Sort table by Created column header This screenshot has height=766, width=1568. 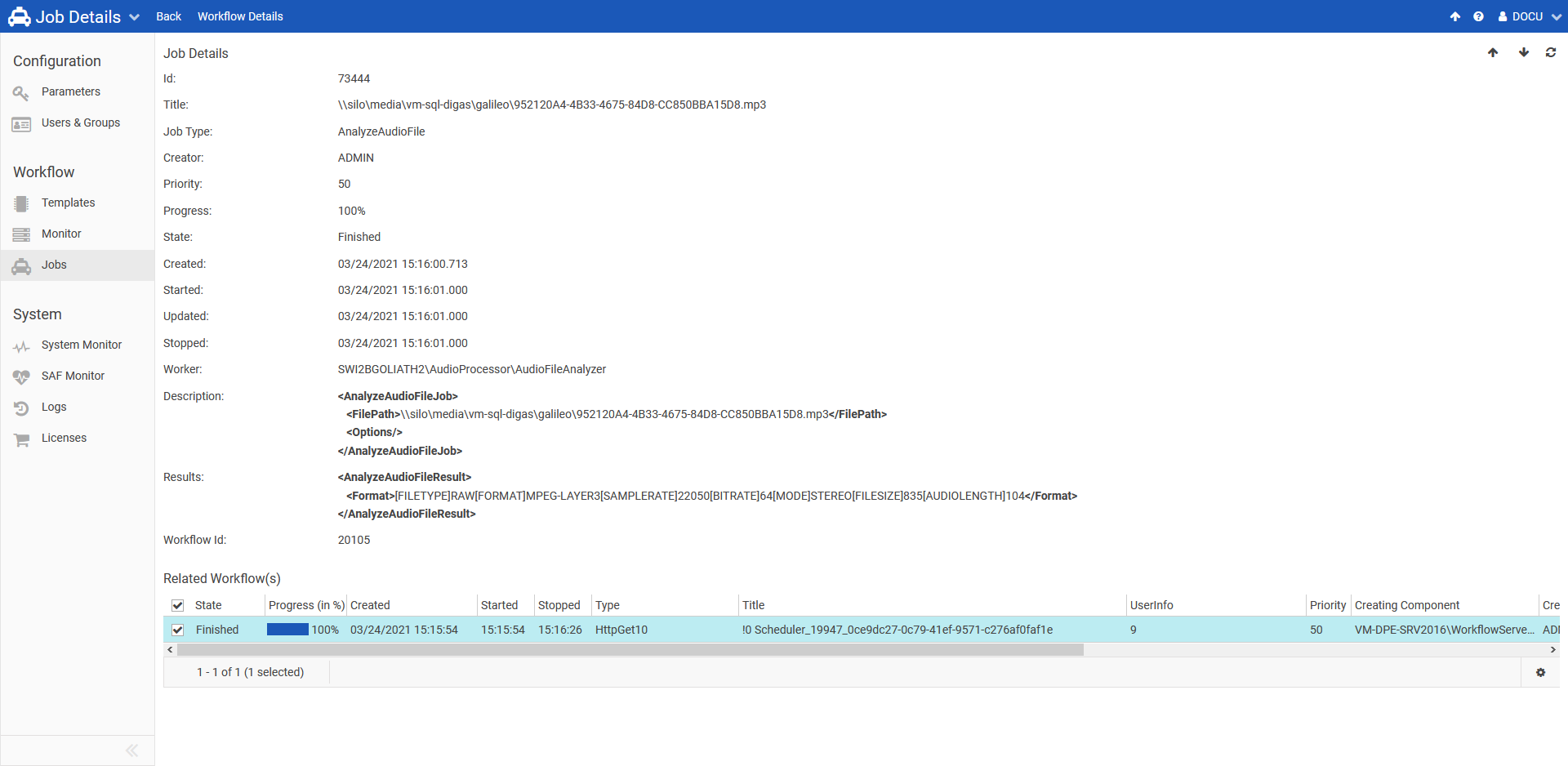370,605
